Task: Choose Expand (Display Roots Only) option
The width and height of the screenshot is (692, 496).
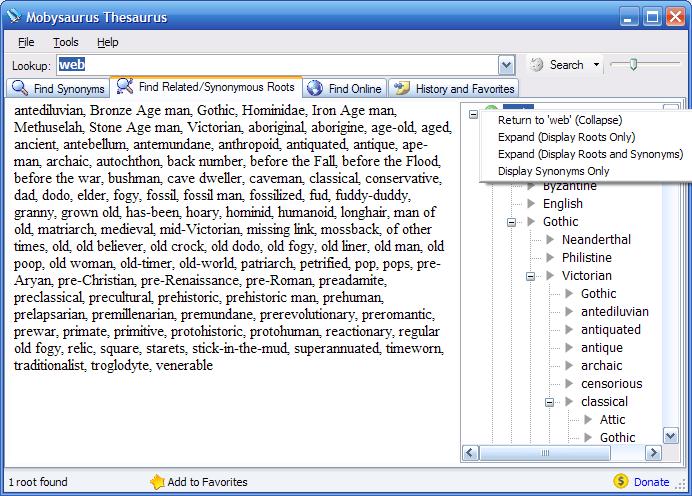Action: coord(566,137)
